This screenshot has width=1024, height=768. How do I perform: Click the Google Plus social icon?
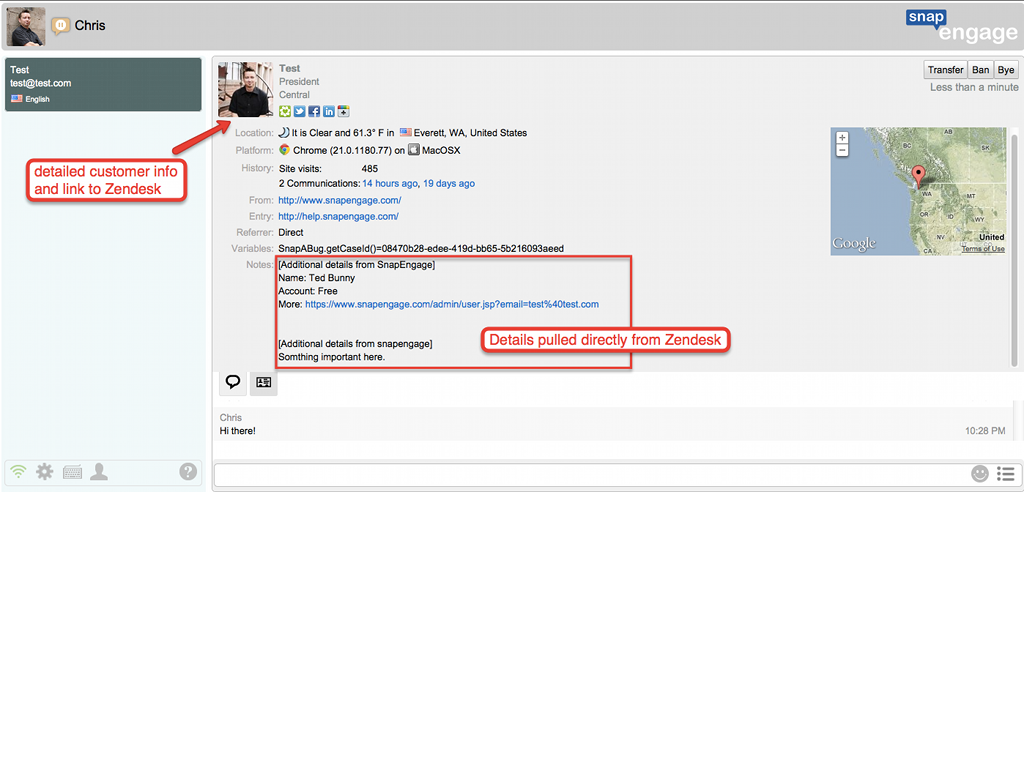(343, 111)
